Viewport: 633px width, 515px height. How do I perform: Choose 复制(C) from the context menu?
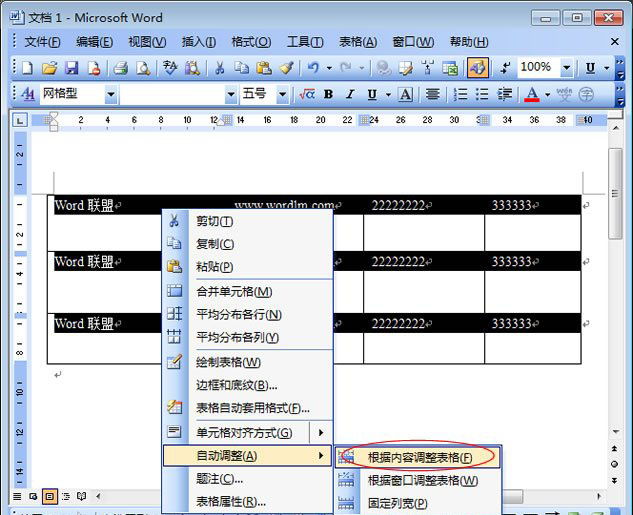click(x=247, y=244)
